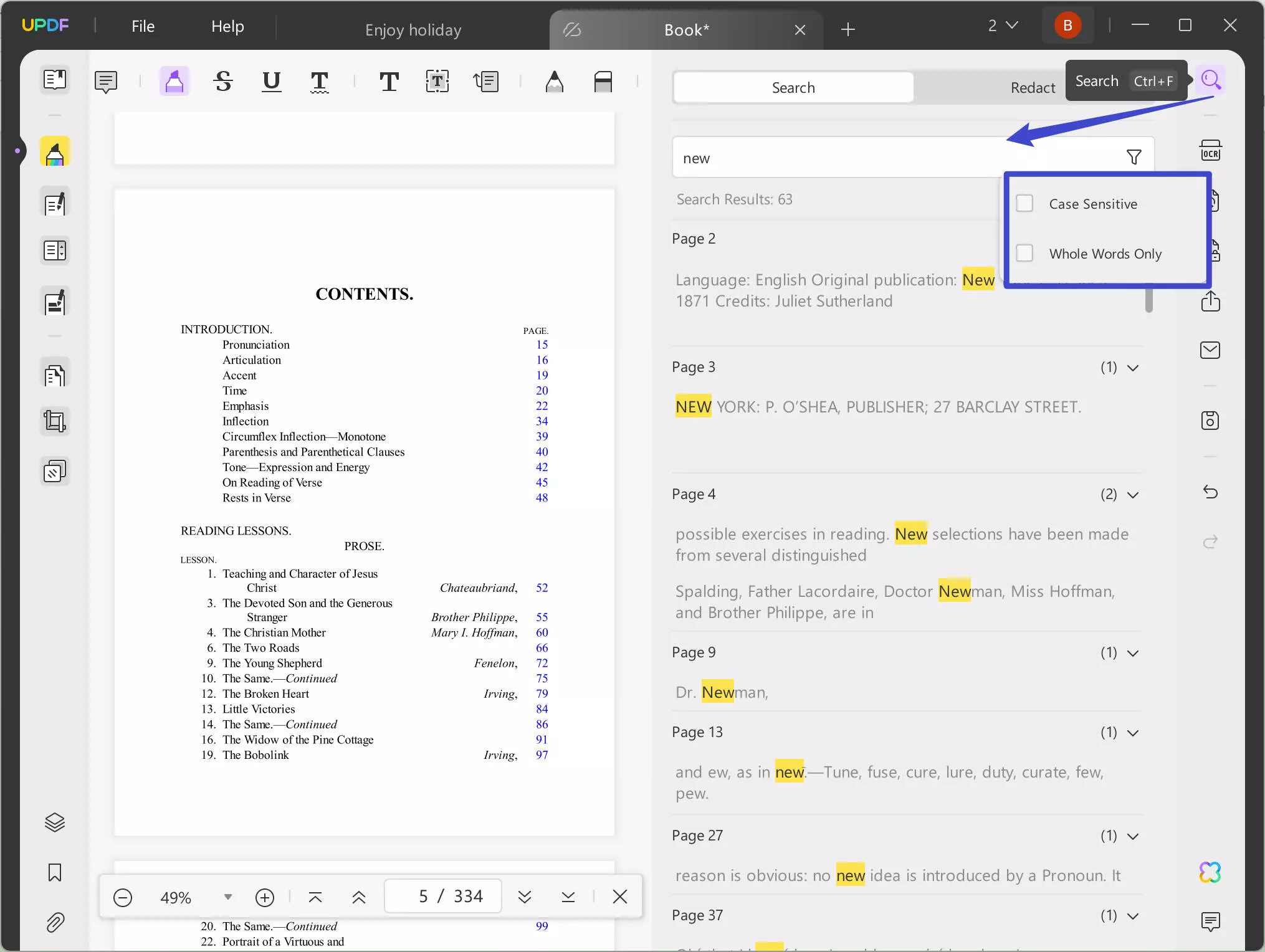Jump to the last page
This screenshot has height=952, width=1265.
pos(568,897)
